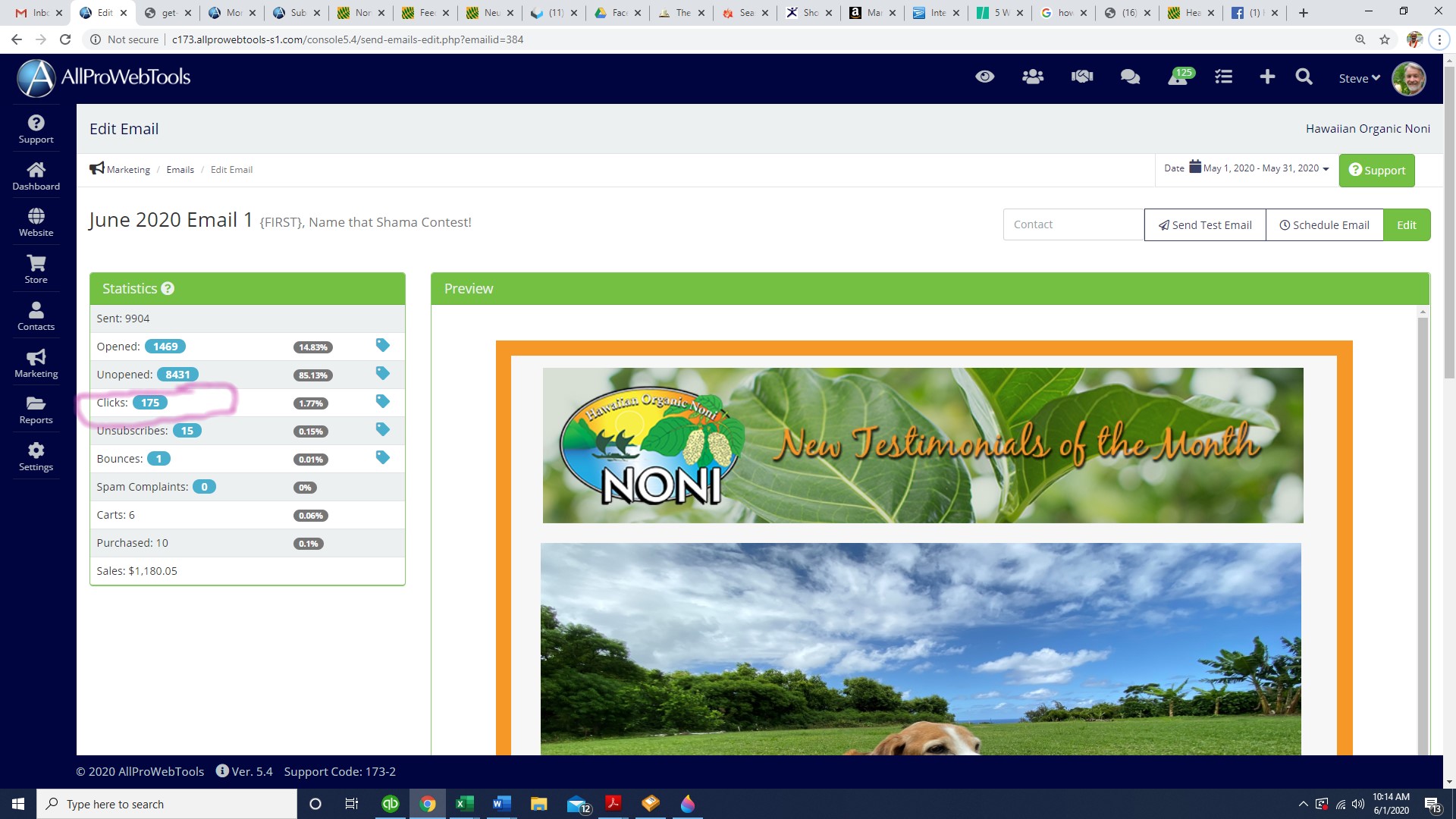Click the tag icon in Unopened row

click(382, 373)
